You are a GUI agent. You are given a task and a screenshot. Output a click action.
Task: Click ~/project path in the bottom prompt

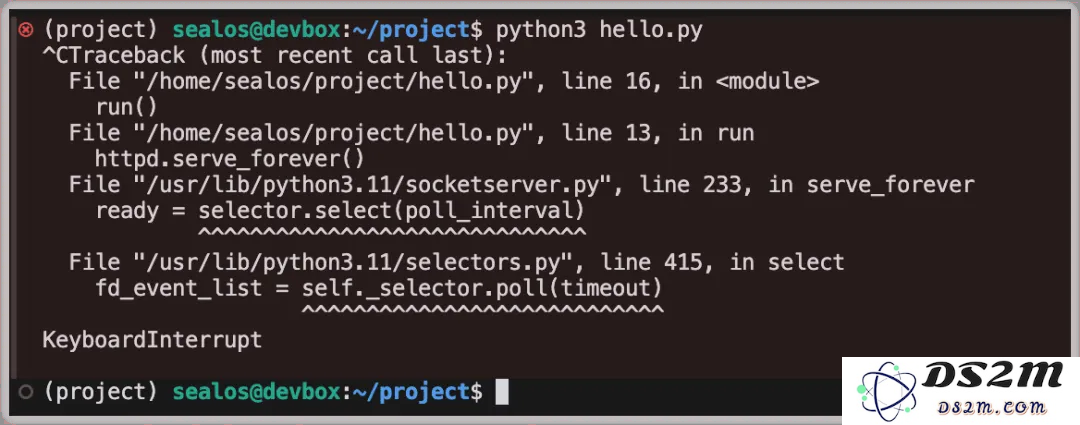(411, 392)
